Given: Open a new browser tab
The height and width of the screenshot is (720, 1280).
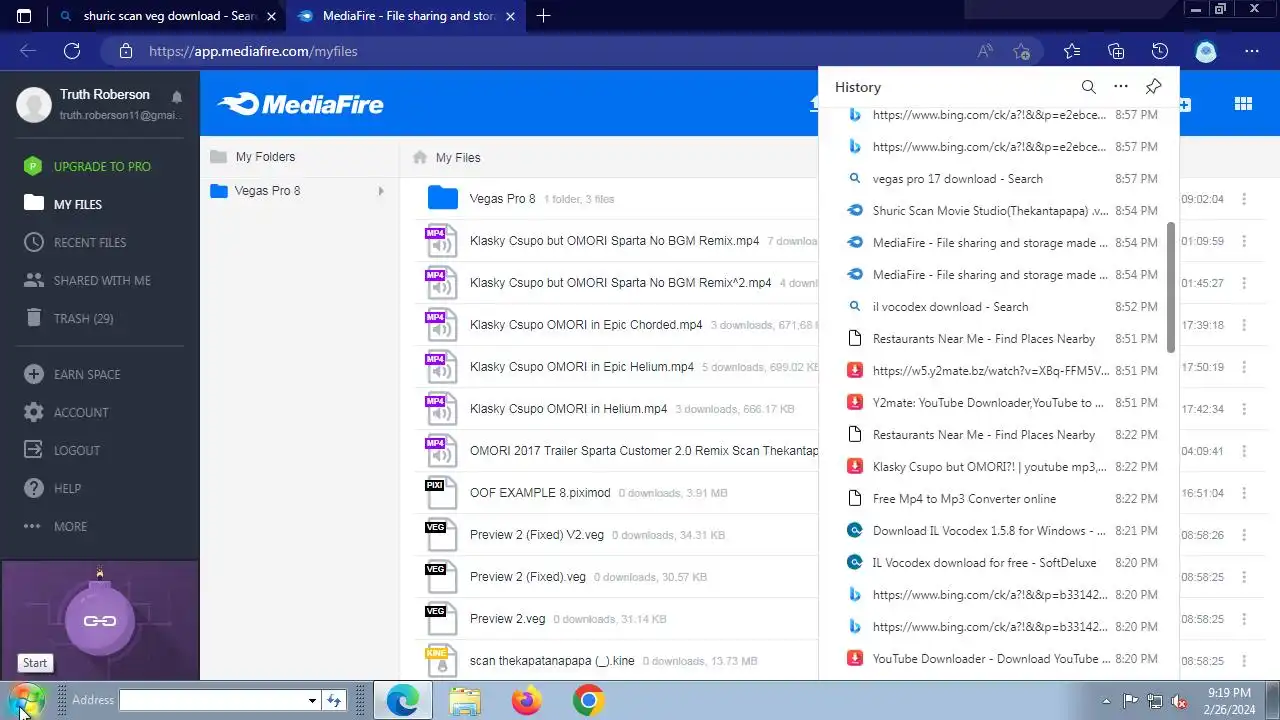Looking at the screenshot, I should coord(543,16).
